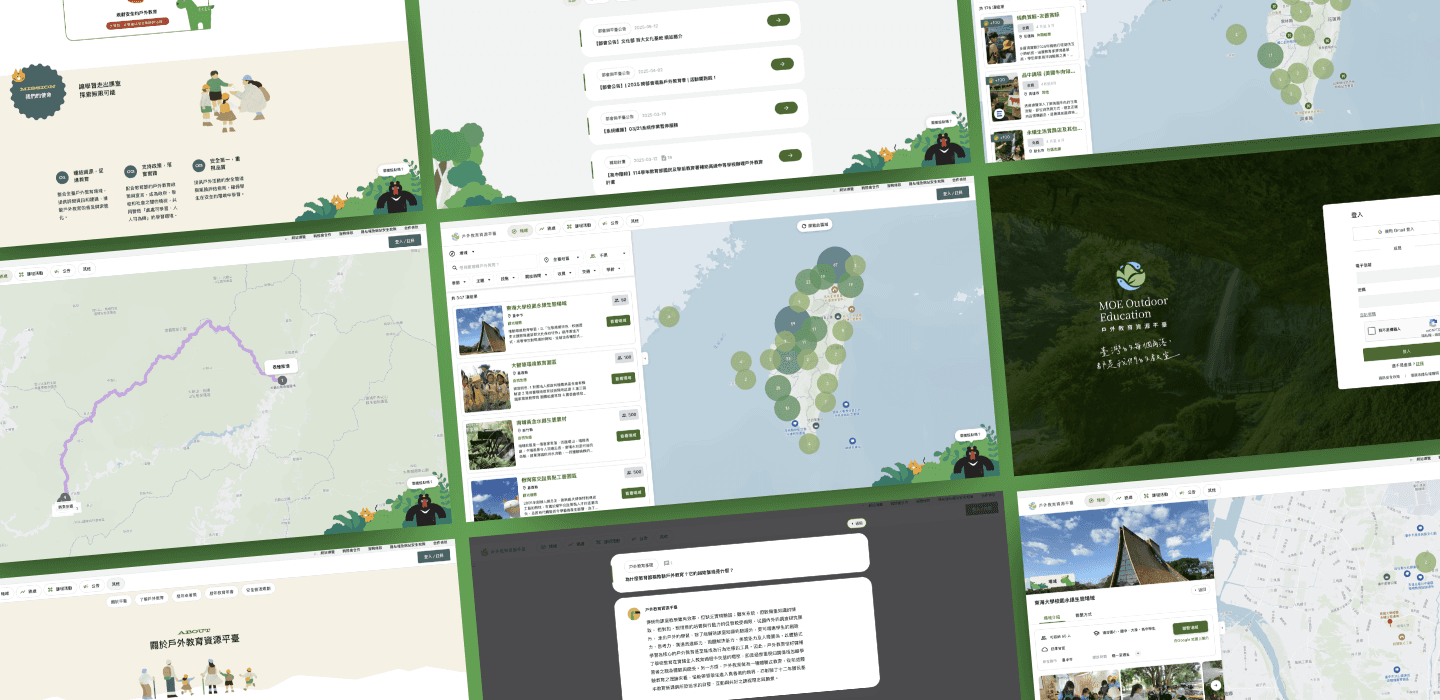Viewport: 1440px width, 700px height.
Task: Open 路線 tab in center Taiwan map window
Action: (546, 228)
